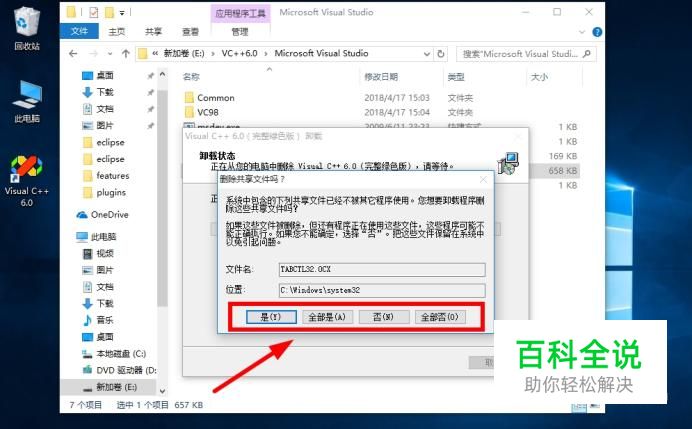This screenshot has width=692, height=429.
Task: Click the VC++6.0 breadcrumb in address bar
Action: point(240,53)
